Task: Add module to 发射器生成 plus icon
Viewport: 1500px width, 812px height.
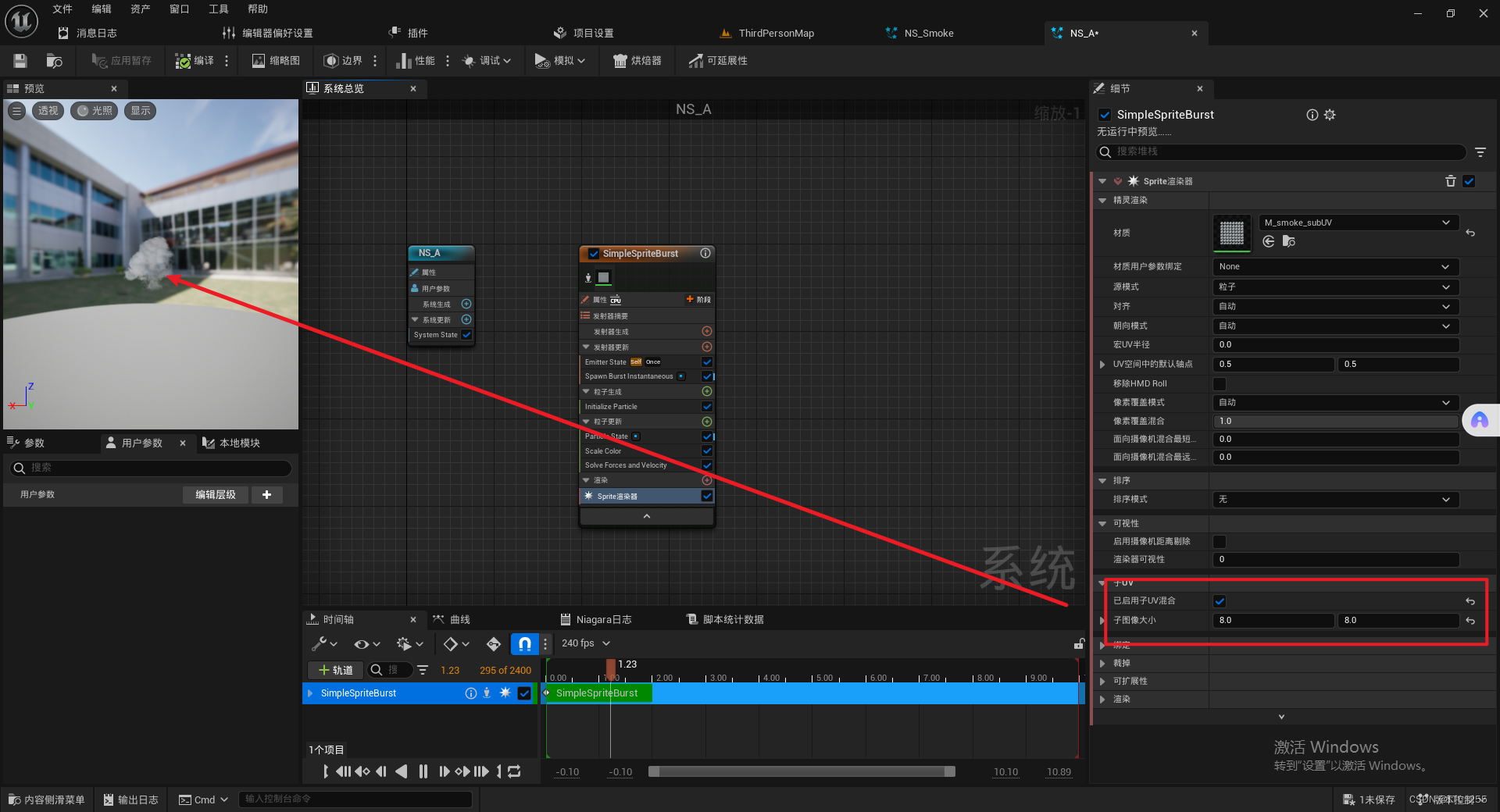Action: [x=707, y=331]
